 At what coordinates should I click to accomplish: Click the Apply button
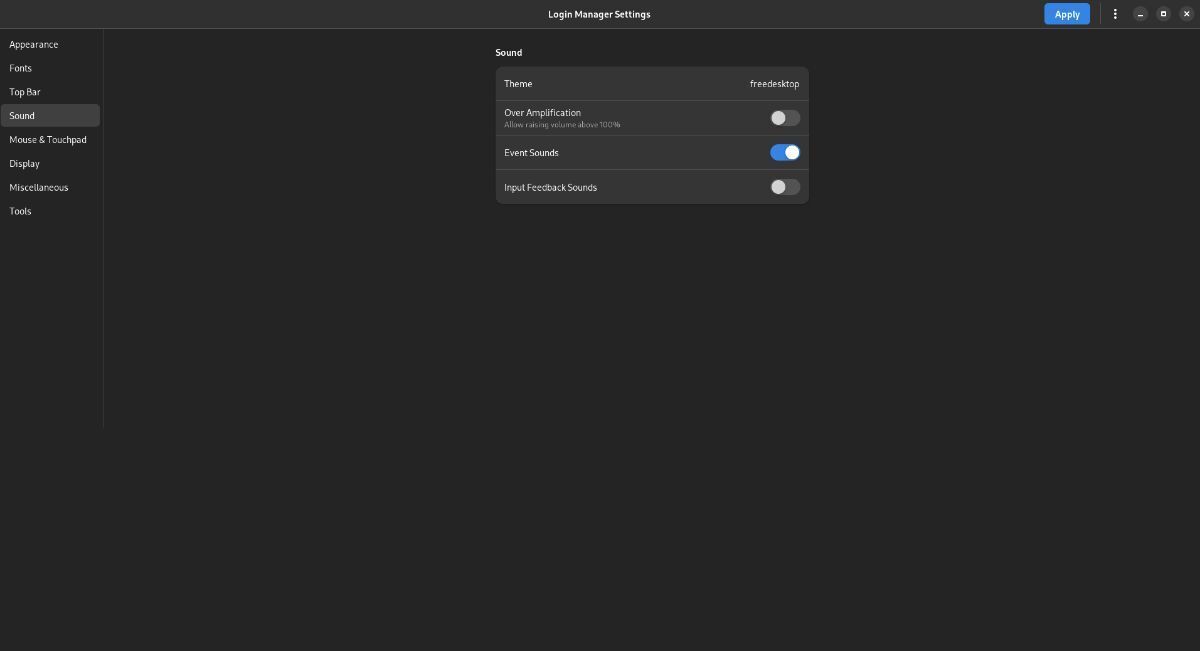click(x=1067, y=14)
